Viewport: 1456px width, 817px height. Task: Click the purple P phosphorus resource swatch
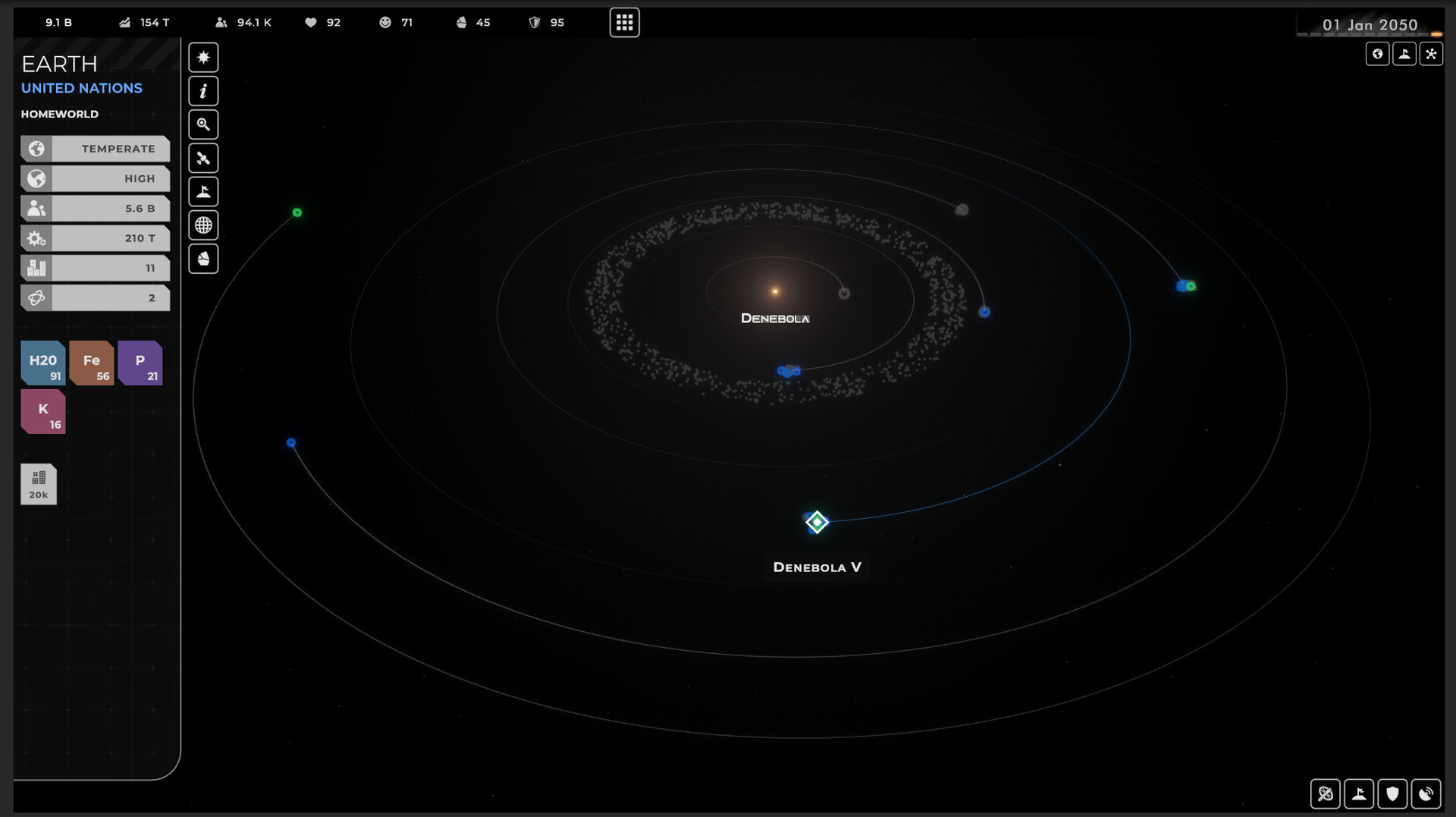[140, 363]
